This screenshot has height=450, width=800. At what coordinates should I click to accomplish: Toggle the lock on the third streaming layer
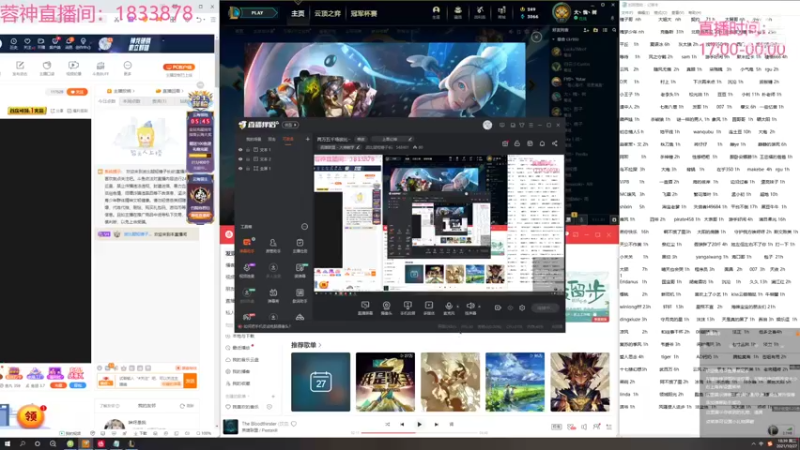(x=248, y=168)
